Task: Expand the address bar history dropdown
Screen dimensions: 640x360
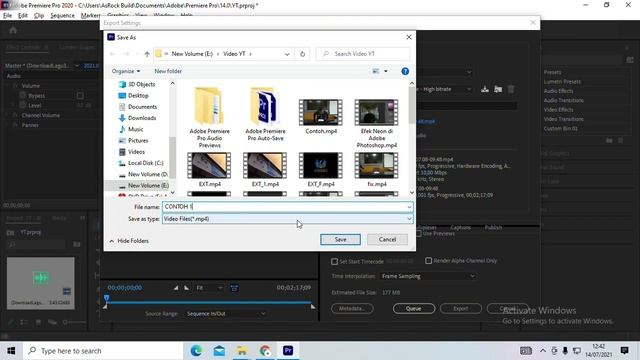Action: (x=287, y=54)
